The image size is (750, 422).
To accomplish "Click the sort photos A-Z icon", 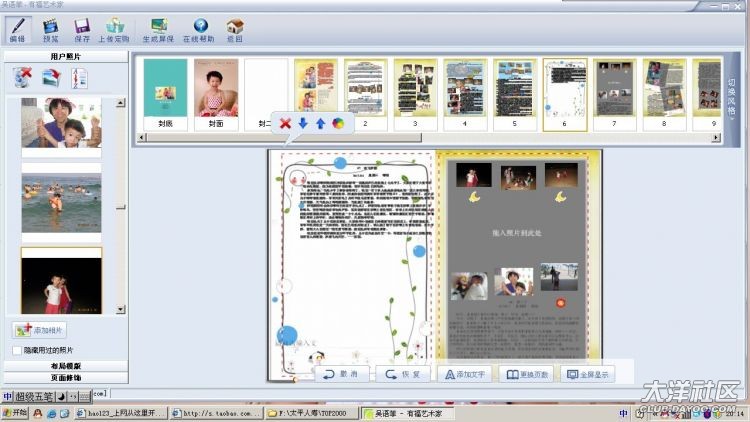I will (80, 78).
